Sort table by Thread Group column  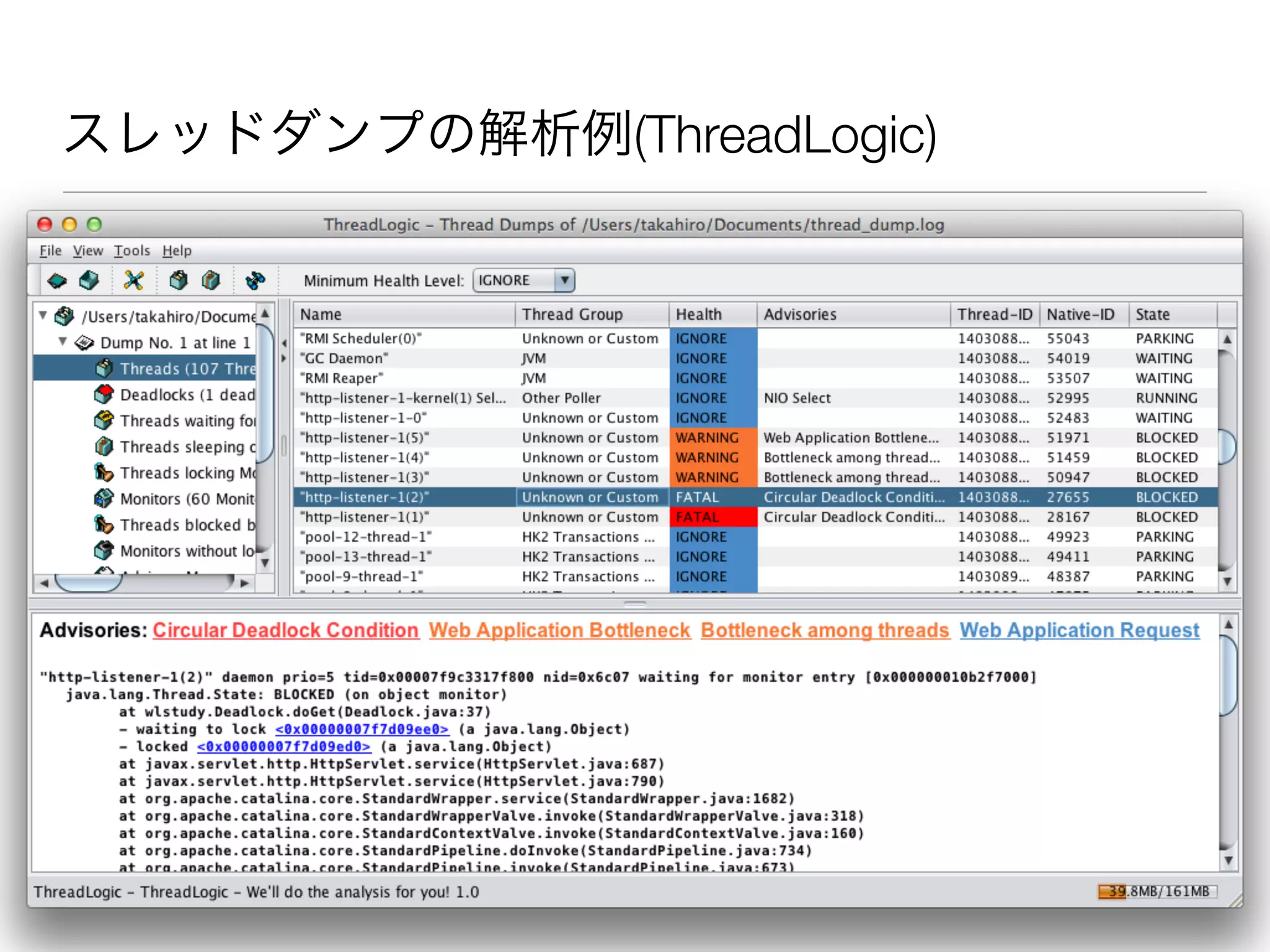coord(592,315)
